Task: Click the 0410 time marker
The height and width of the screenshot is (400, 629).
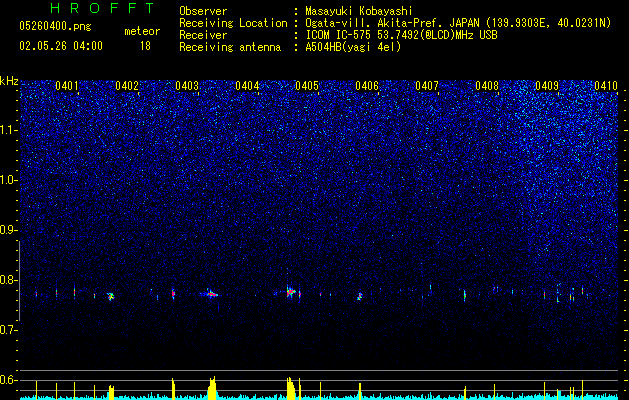Action: [x=606, y=86]
